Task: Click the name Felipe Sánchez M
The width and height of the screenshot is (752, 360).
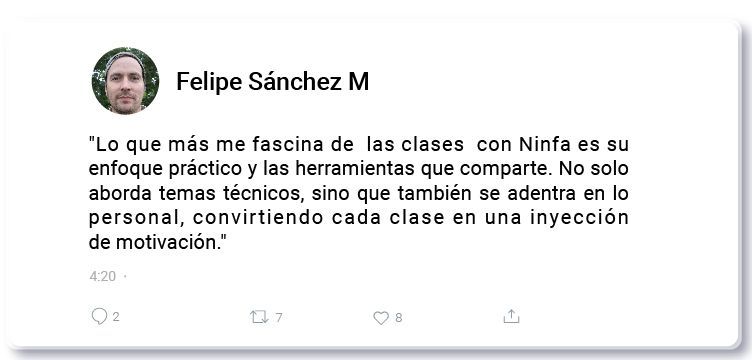Action: tap(272, 81)
